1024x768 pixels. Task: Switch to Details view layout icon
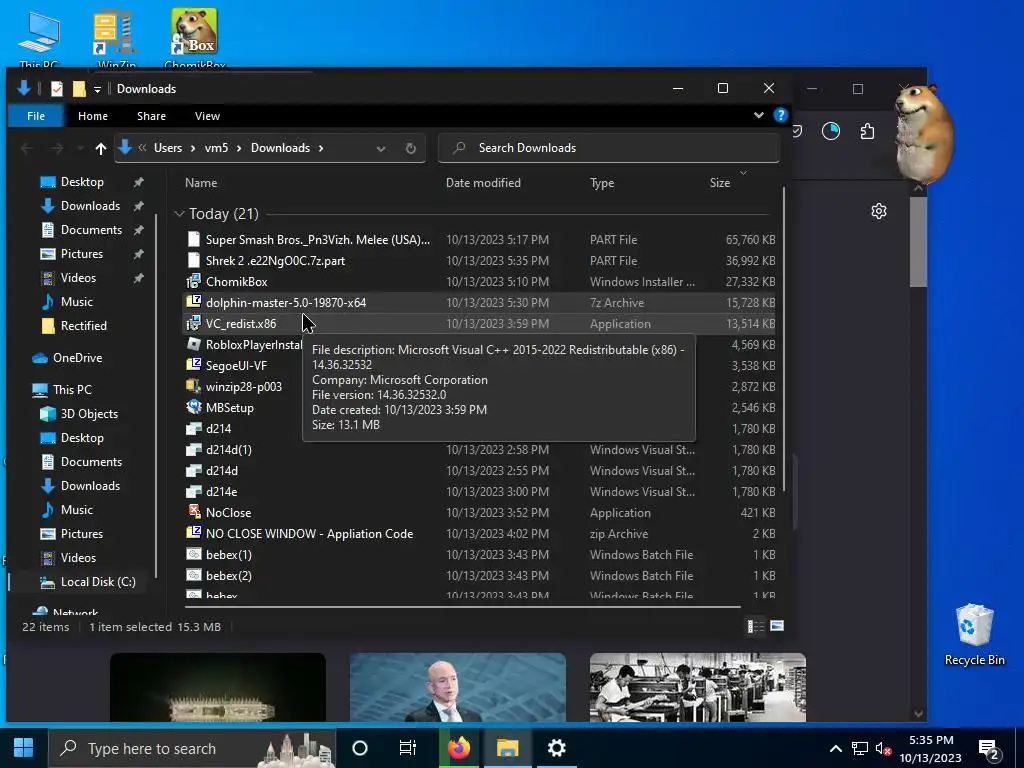coord(756,626)
